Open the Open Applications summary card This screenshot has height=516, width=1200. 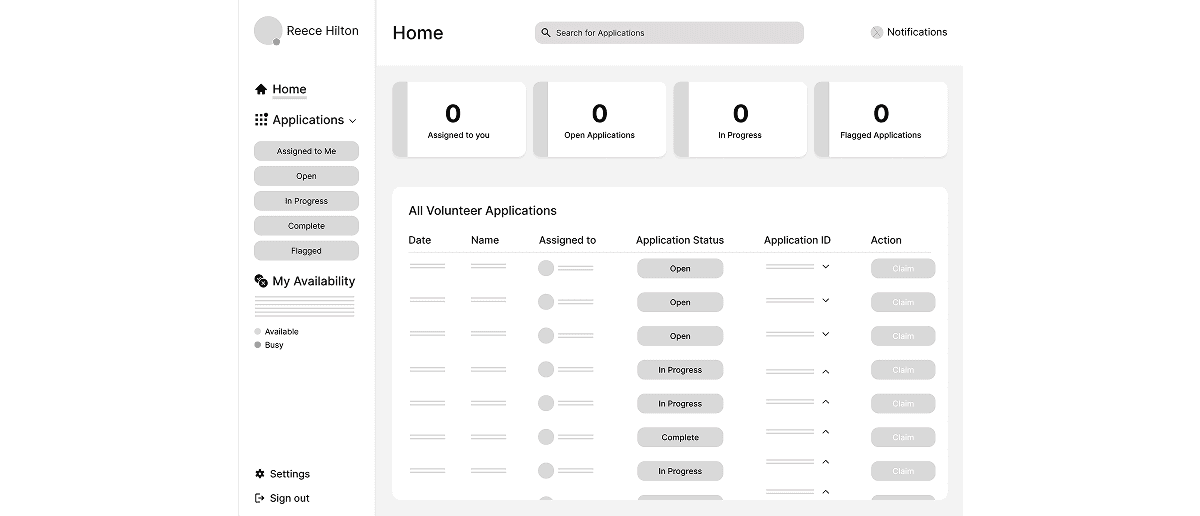click(600, 119)
